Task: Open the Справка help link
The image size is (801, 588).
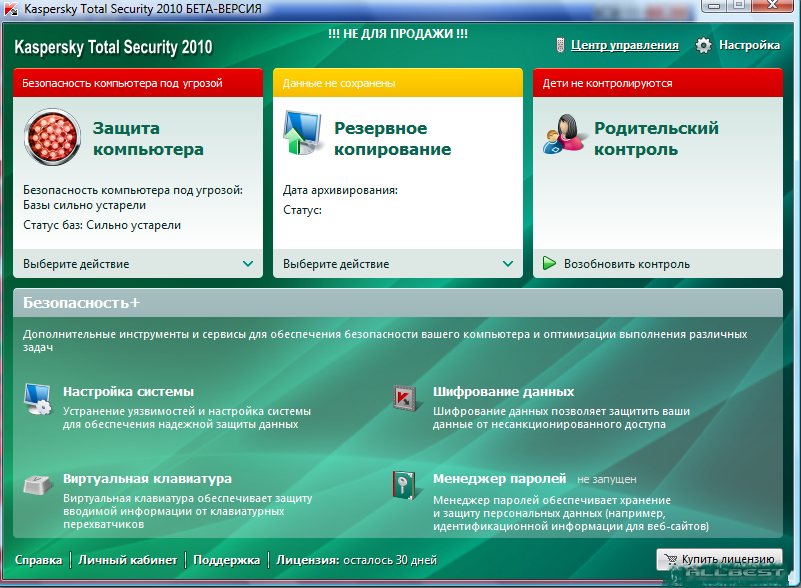Action: [x=38, y=560]
